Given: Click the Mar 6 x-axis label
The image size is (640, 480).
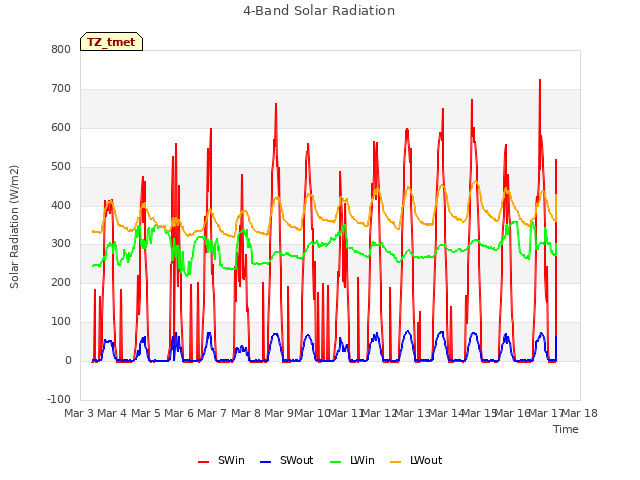Looking at the screenshot, I should pyautogui.click(x=179, y=413).
